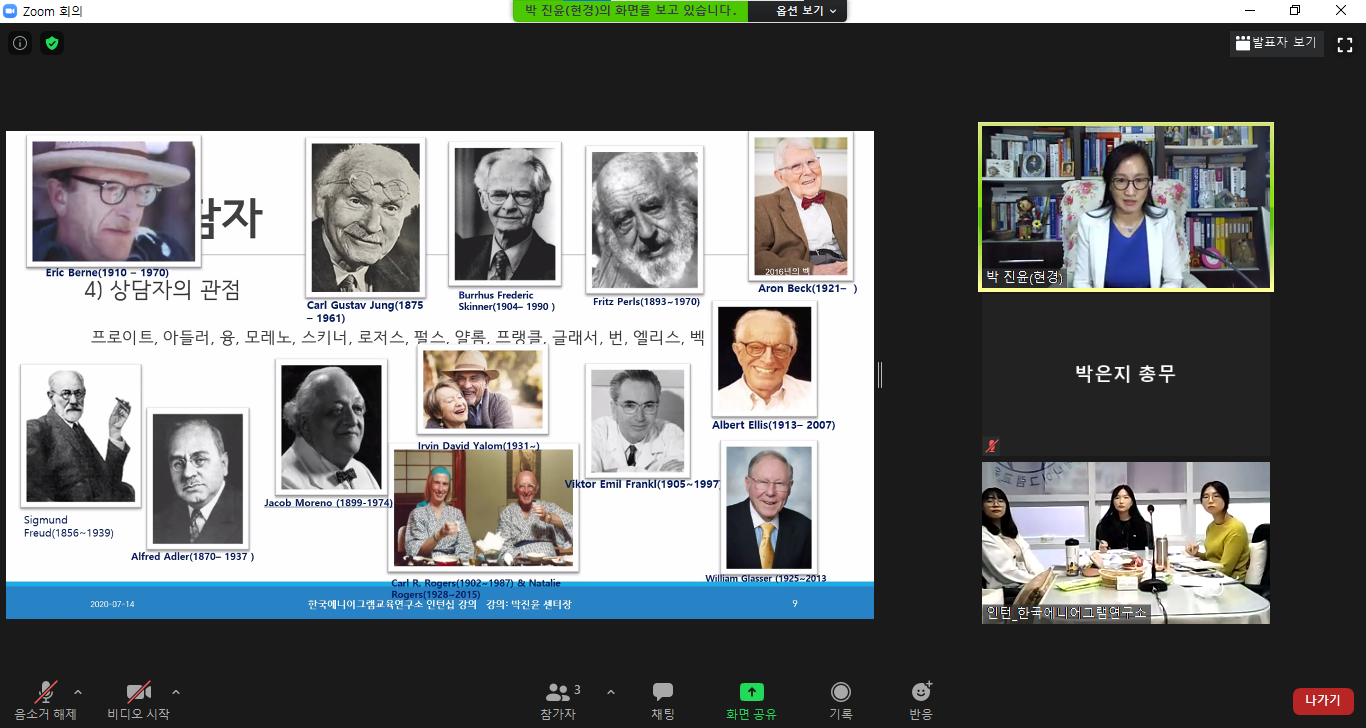This screenshot has width=1366, height=728.
Task: Open the meeting information icon
Action: (19, 43)
